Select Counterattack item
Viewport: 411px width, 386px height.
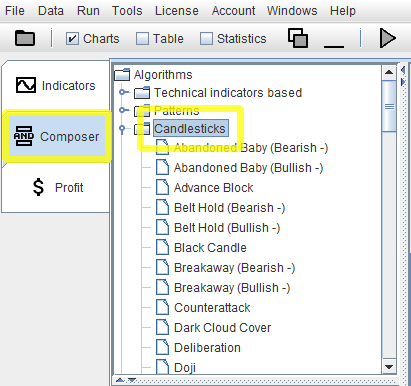[x=212, y=308]
